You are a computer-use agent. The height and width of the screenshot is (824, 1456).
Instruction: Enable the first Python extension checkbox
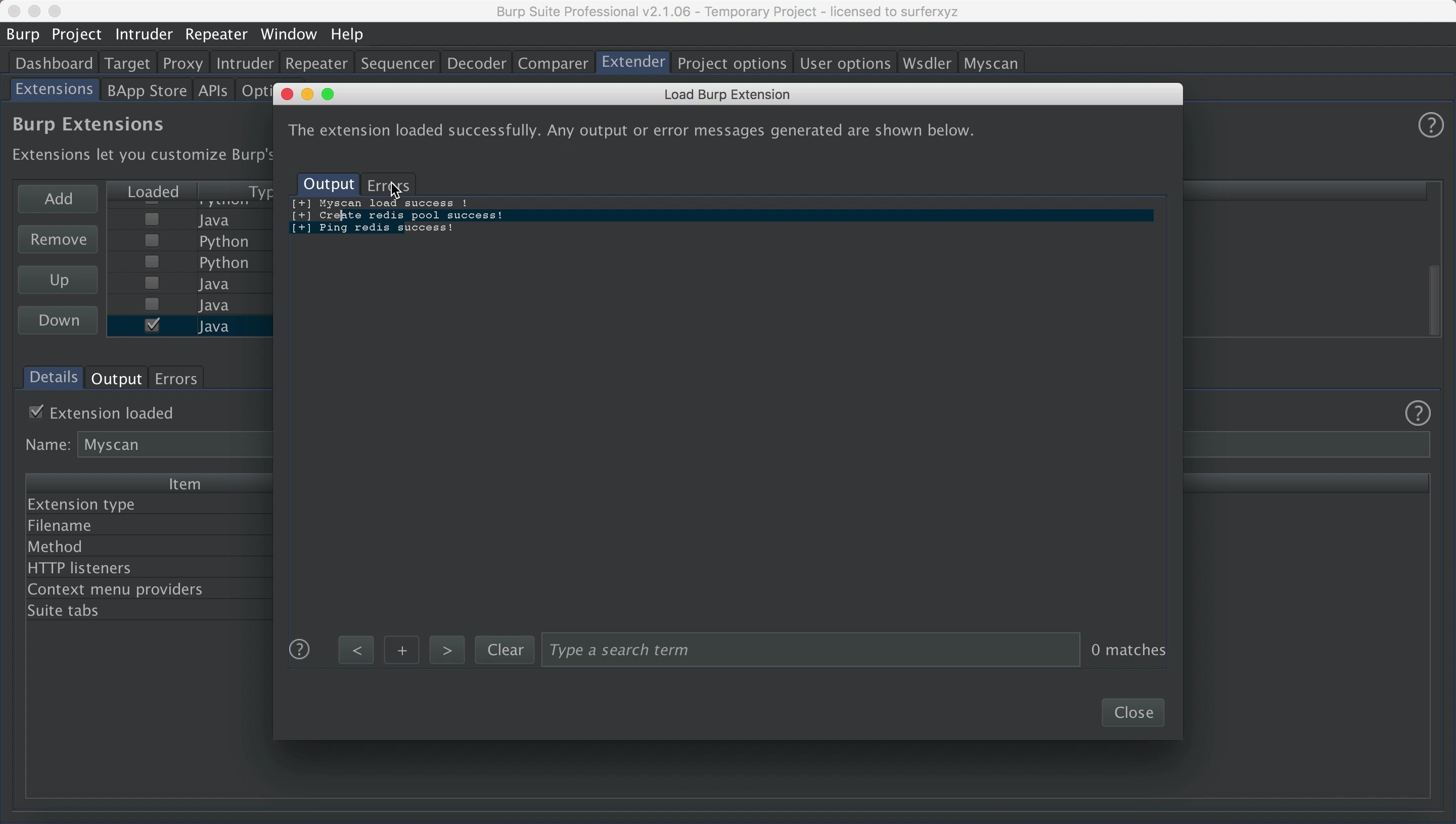click(x=152, y=241)
